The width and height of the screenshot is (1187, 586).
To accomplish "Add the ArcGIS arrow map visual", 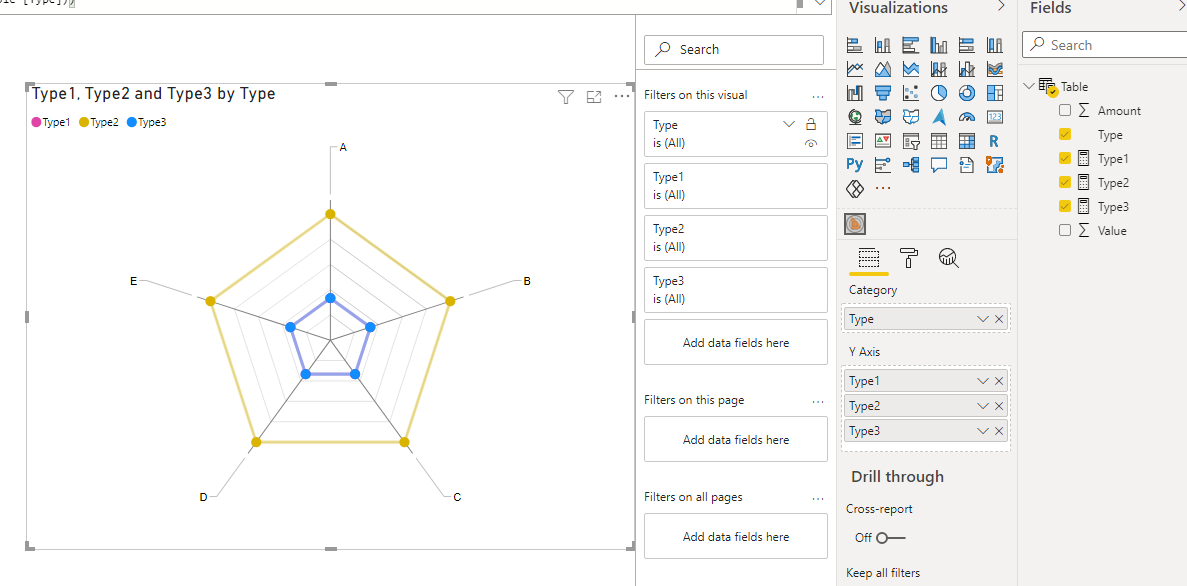I will (x=939, y=117).
